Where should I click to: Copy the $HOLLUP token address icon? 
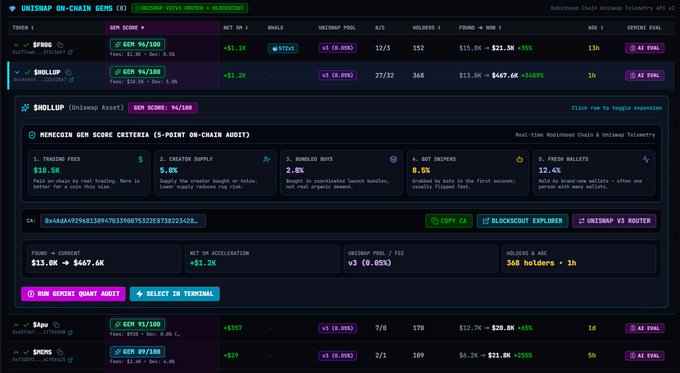68,72
